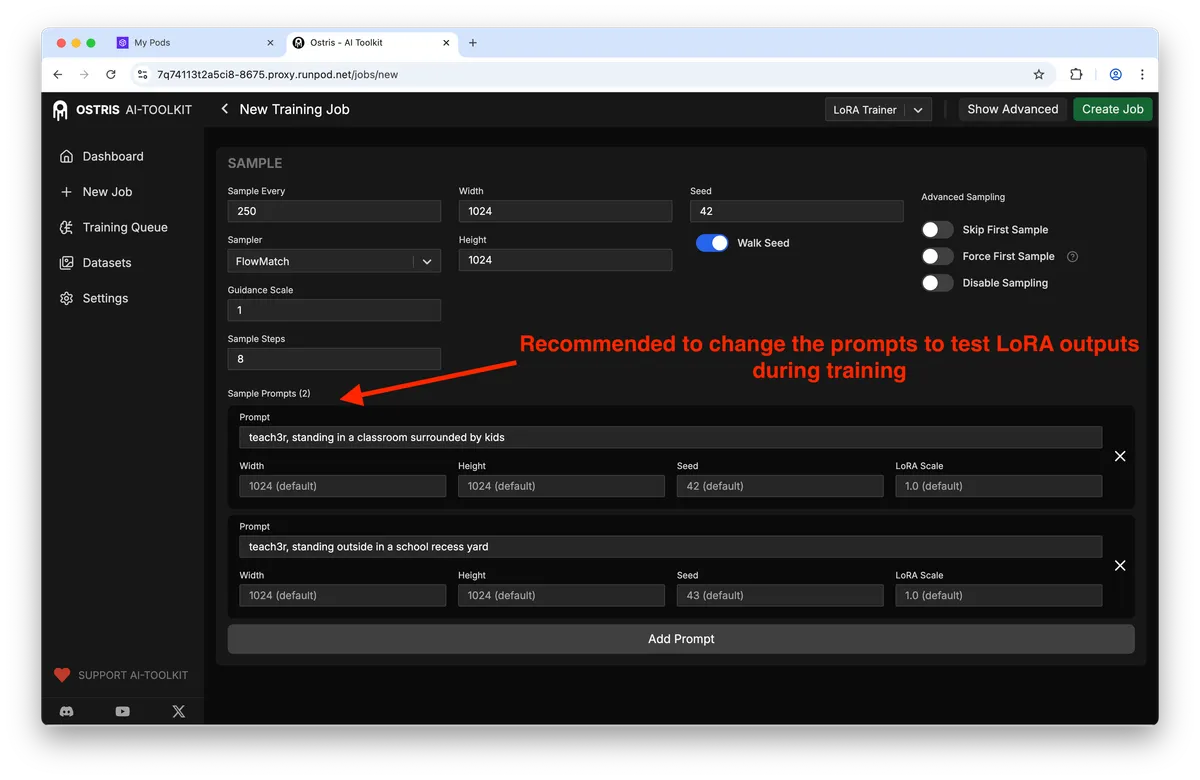Open the YouTube channel icon
This screenshot has width=1200, height=780.
coord(122,711)
